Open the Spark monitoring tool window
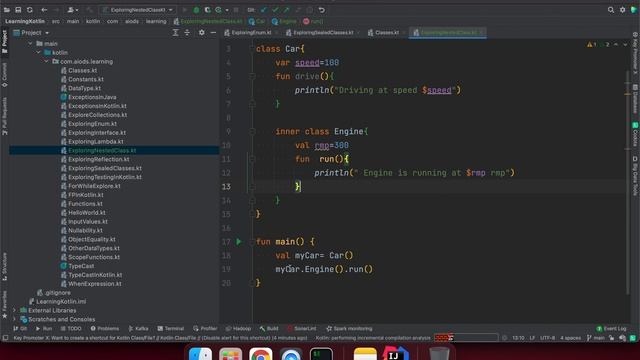 [x=349, y=329]
